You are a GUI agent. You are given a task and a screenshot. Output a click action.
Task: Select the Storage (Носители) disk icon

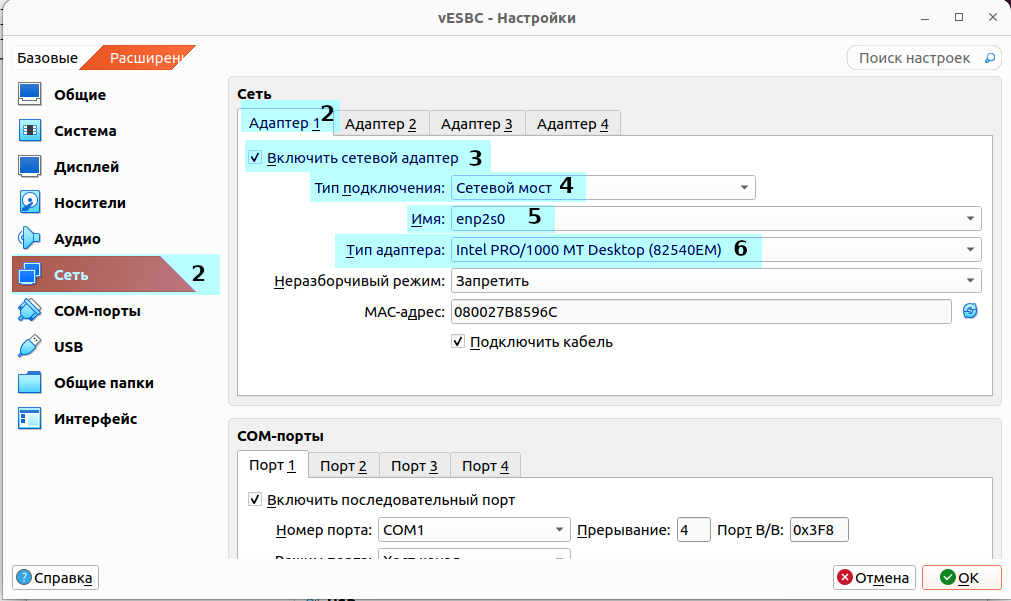(x=30, y=203)
